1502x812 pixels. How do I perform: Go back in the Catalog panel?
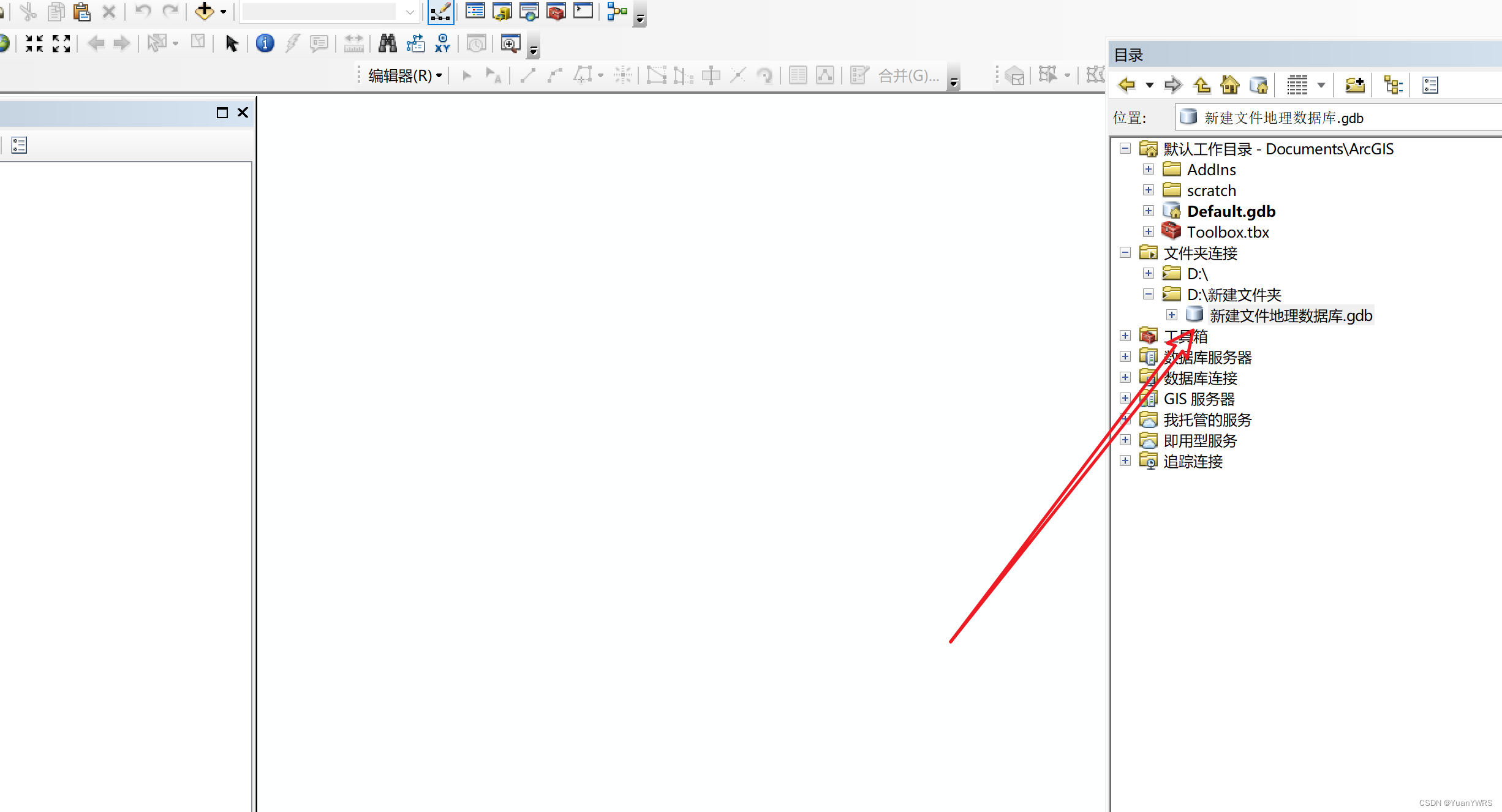(x=1127, y=85)
